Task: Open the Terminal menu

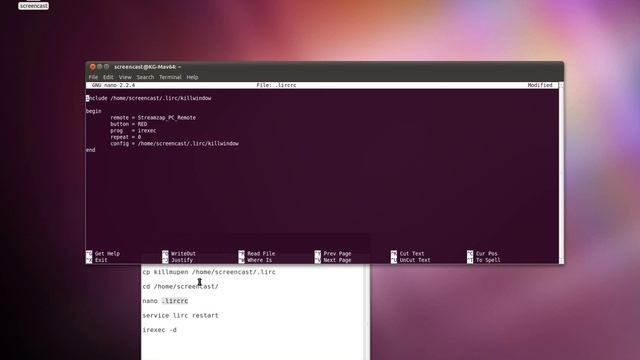Action: [170, 77]
